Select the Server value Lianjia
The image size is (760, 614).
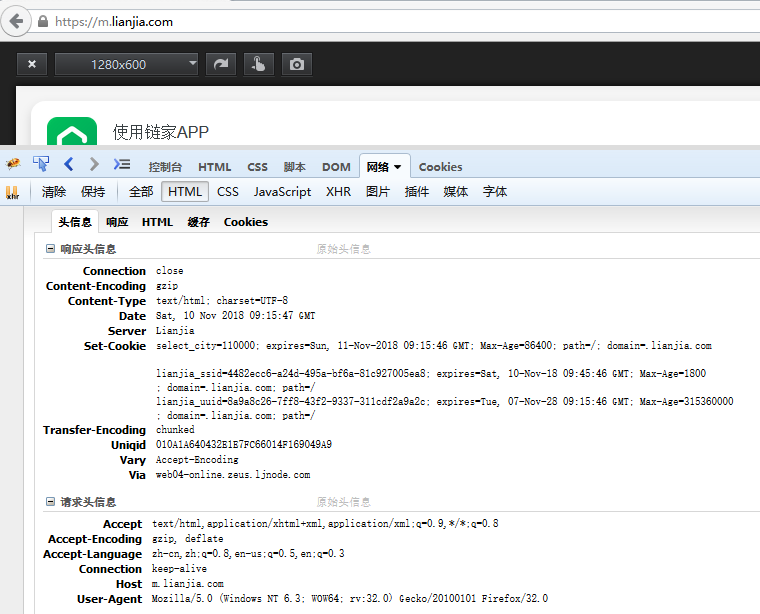(175, 331)
